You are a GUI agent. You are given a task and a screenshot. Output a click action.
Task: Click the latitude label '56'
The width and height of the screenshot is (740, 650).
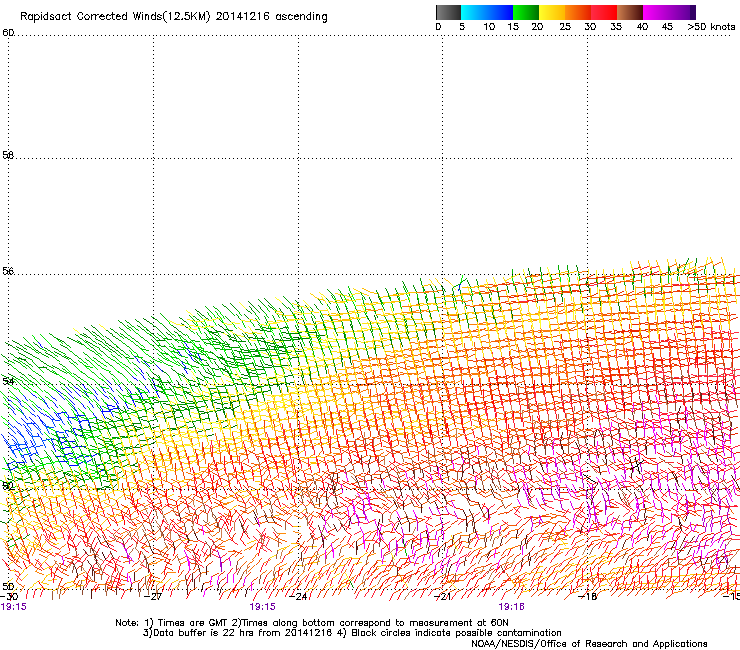(8, 271)
